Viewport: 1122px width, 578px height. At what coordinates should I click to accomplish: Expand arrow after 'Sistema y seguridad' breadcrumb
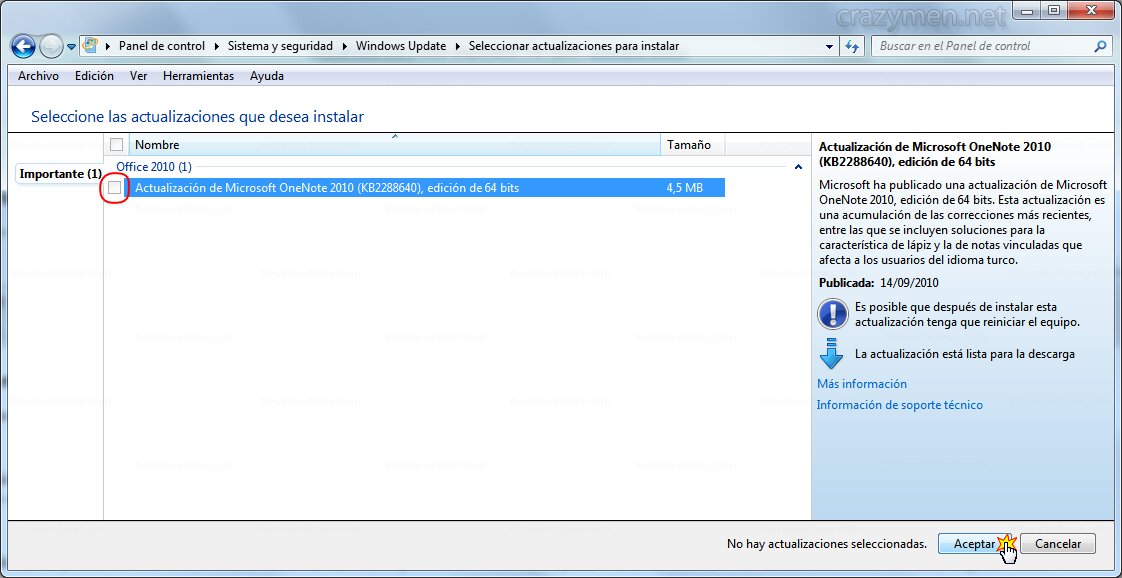click(344, 46)
